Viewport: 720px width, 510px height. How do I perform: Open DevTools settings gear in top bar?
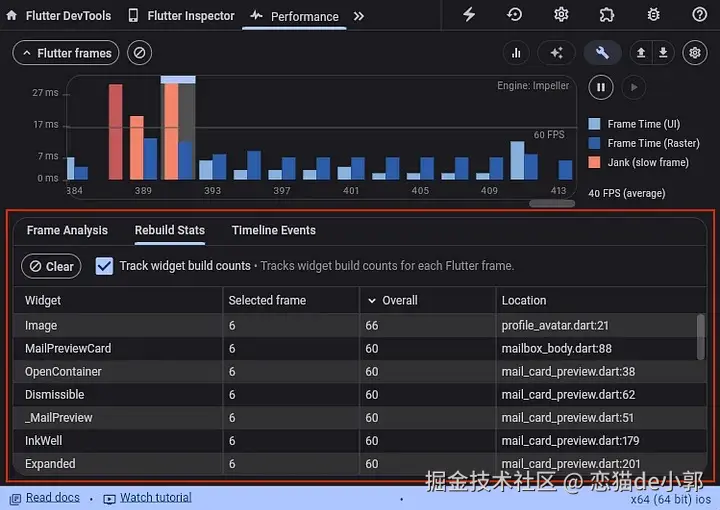pyautogui.click(x=561, y=15)
